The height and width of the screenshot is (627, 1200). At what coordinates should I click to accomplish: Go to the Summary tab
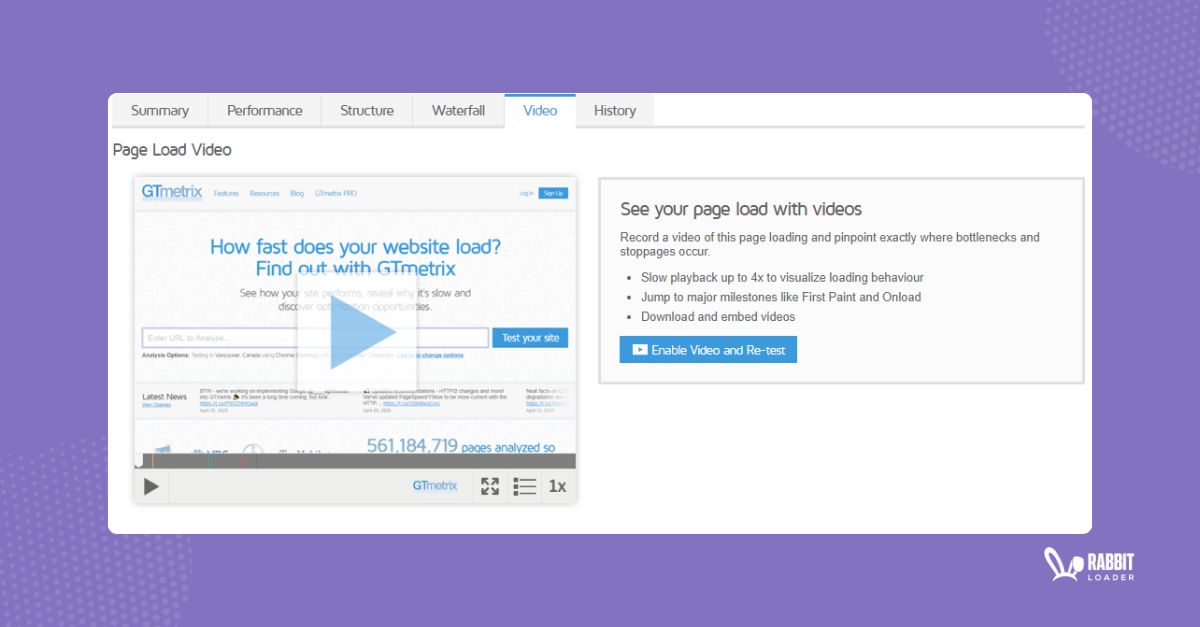click(x=160, y=110)
